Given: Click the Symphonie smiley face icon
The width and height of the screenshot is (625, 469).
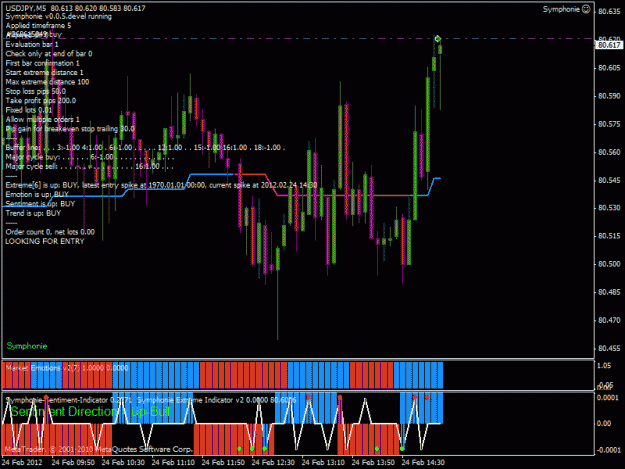Looking at the screenshot, I should point(586,9).
